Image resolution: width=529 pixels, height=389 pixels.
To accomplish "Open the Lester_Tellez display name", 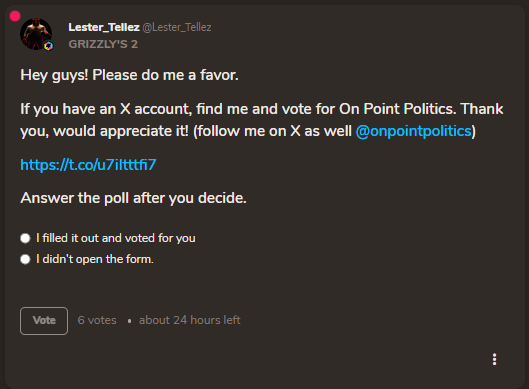I will 104,27.
